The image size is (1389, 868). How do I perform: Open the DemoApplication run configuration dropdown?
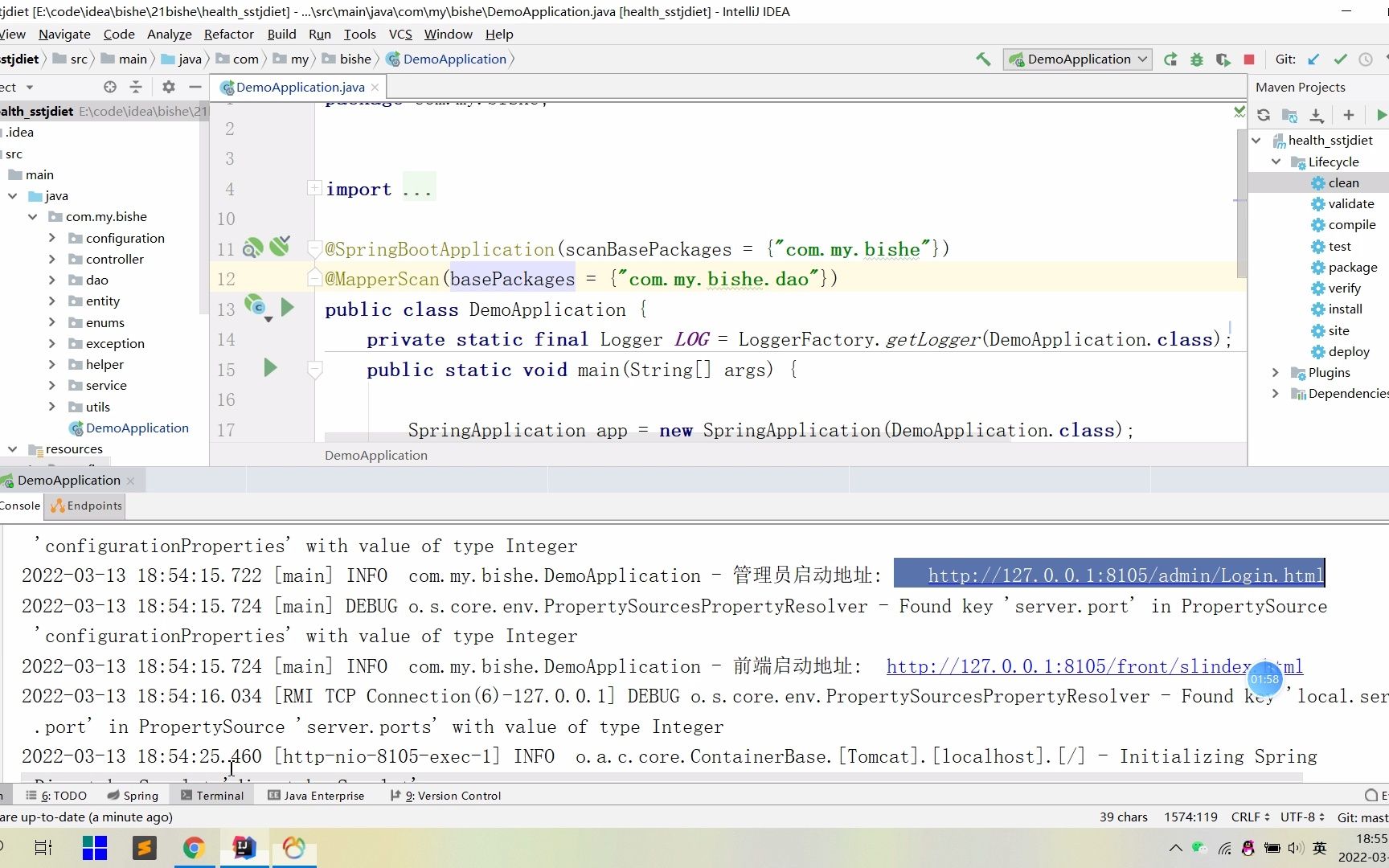1077,59
